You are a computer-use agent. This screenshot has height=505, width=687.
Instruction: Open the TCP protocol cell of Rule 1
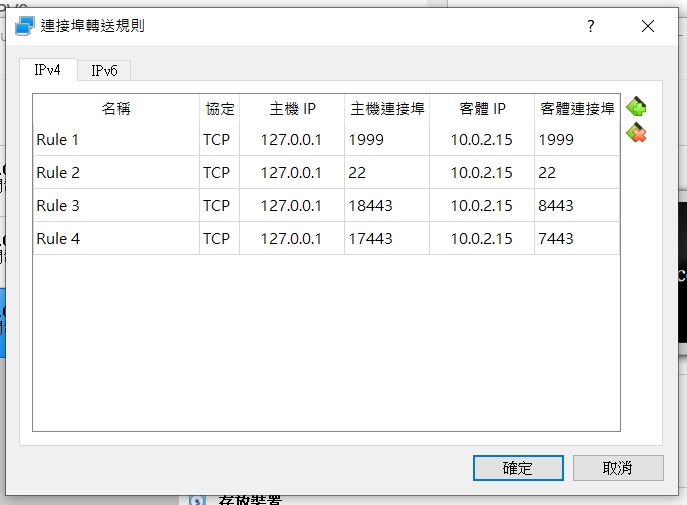tap(217, 140)
